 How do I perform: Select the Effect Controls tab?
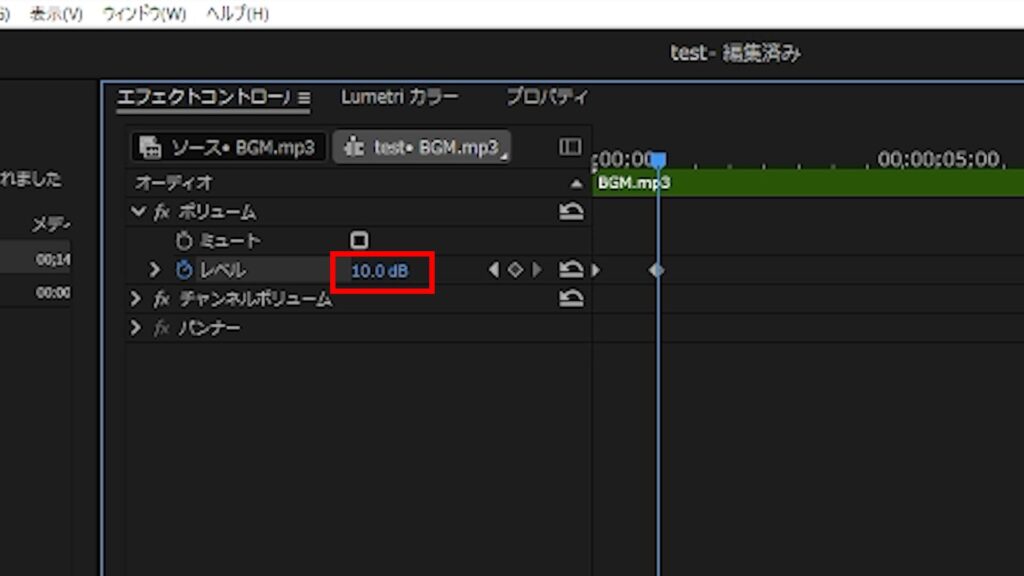tap(203, 97)
